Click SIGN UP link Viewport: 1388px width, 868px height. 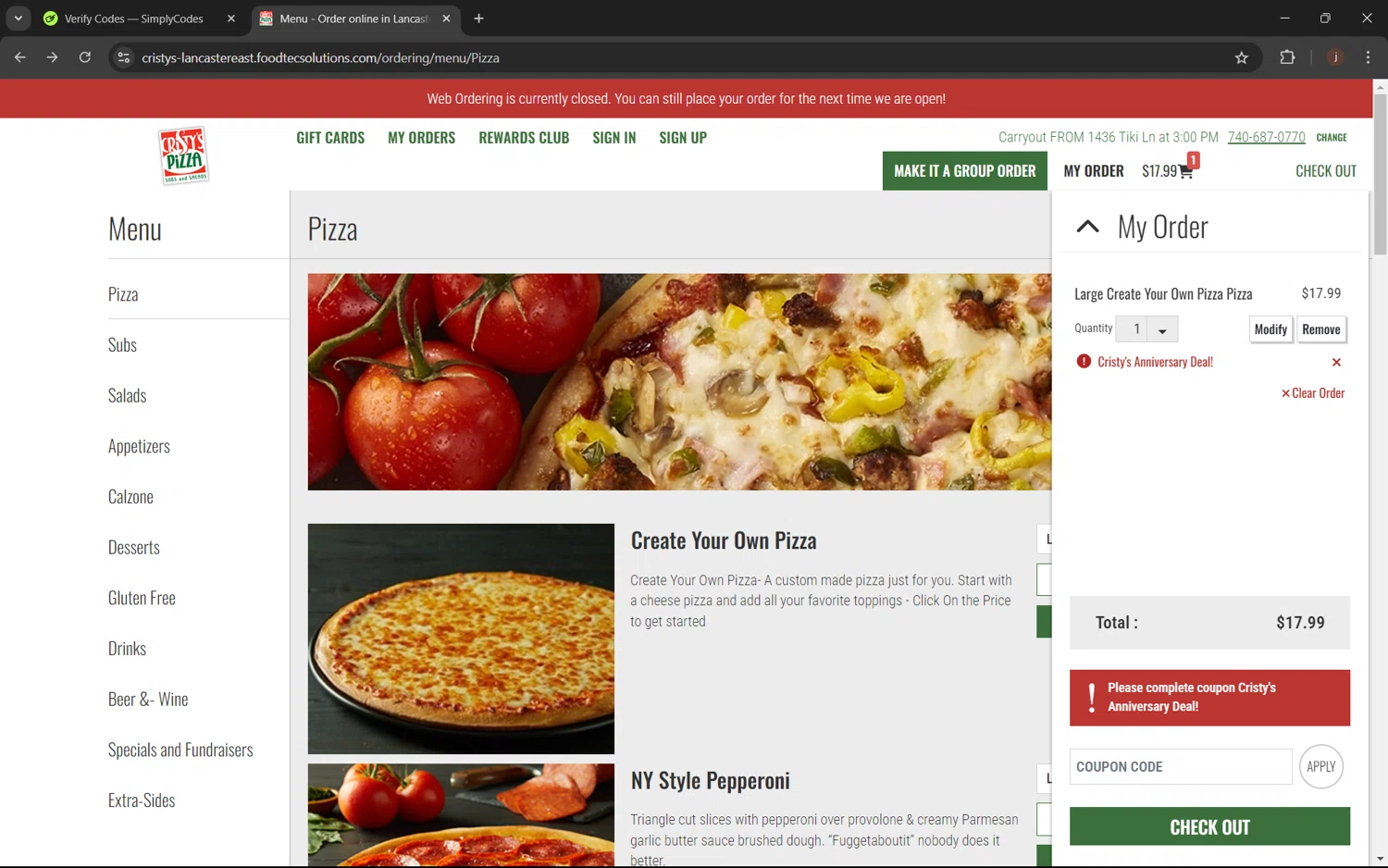coord(683,138)
